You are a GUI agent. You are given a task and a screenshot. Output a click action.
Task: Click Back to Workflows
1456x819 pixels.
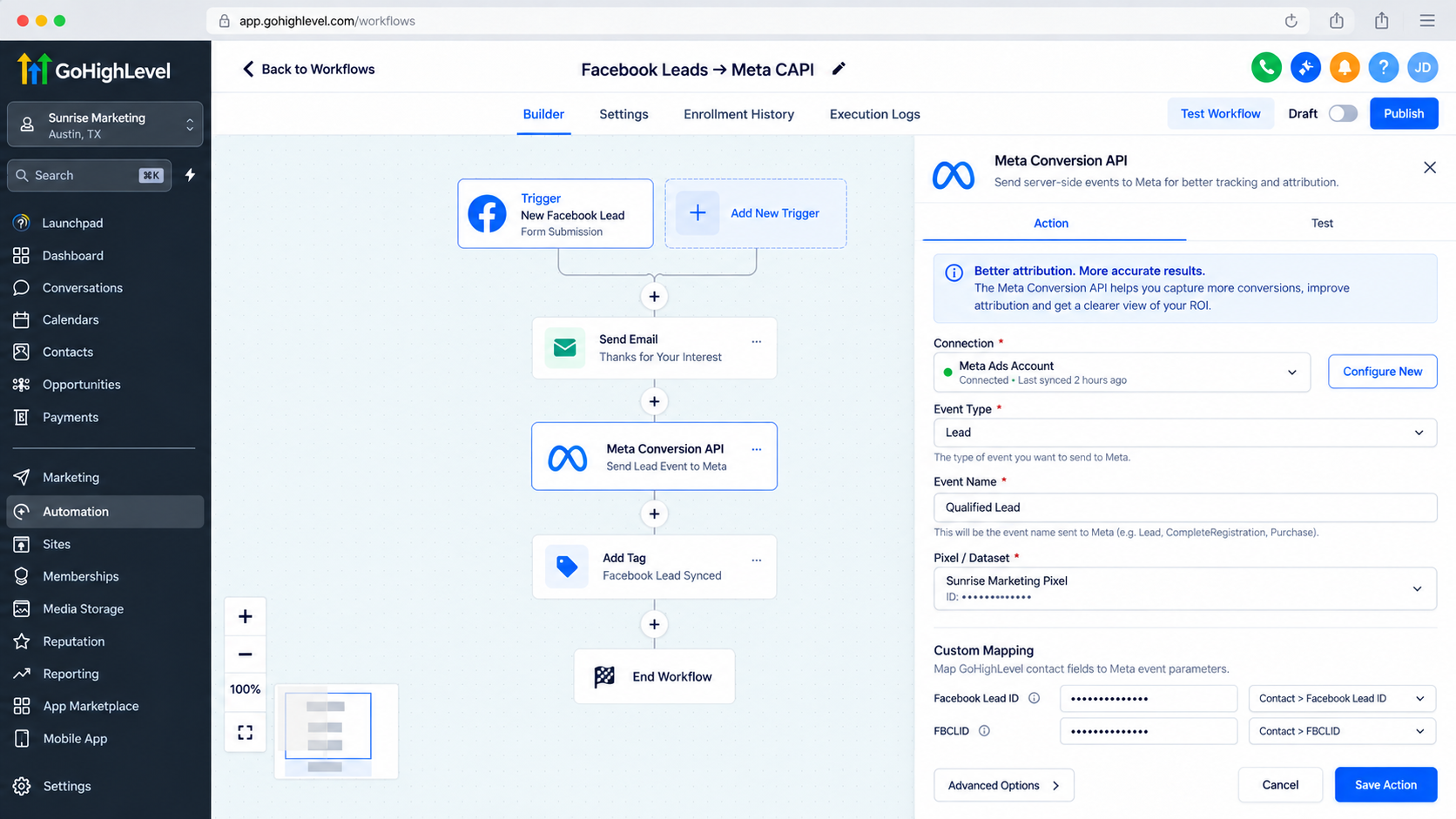pos(308,69)
